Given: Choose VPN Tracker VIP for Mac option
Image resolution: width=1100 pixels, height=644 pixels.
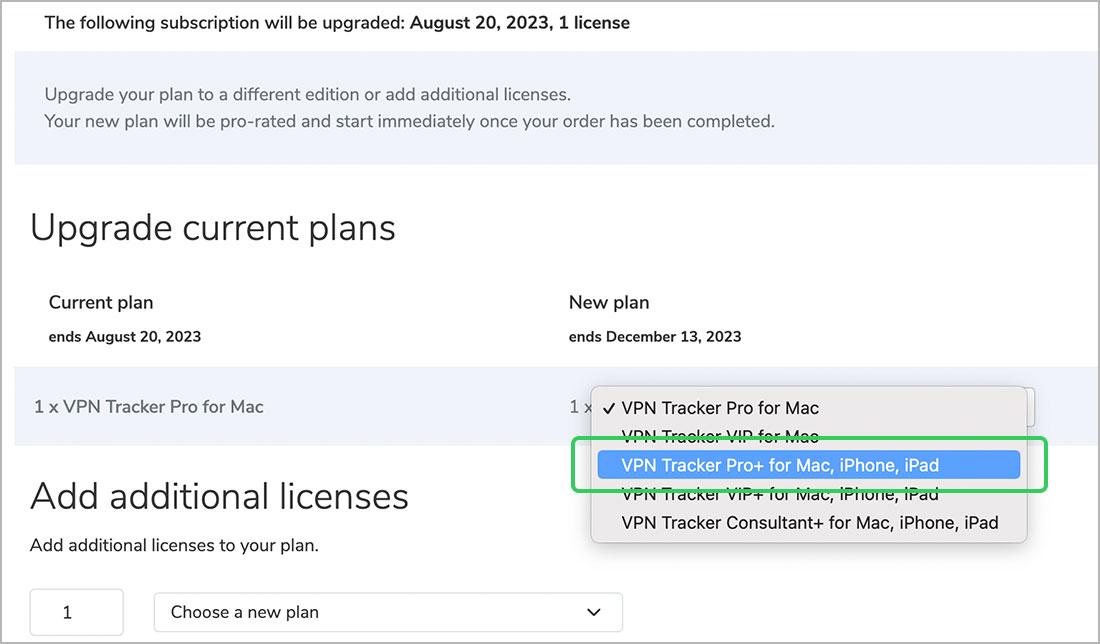Looking at the screenshot, I should pyautogui.click(x=720, y=437).
